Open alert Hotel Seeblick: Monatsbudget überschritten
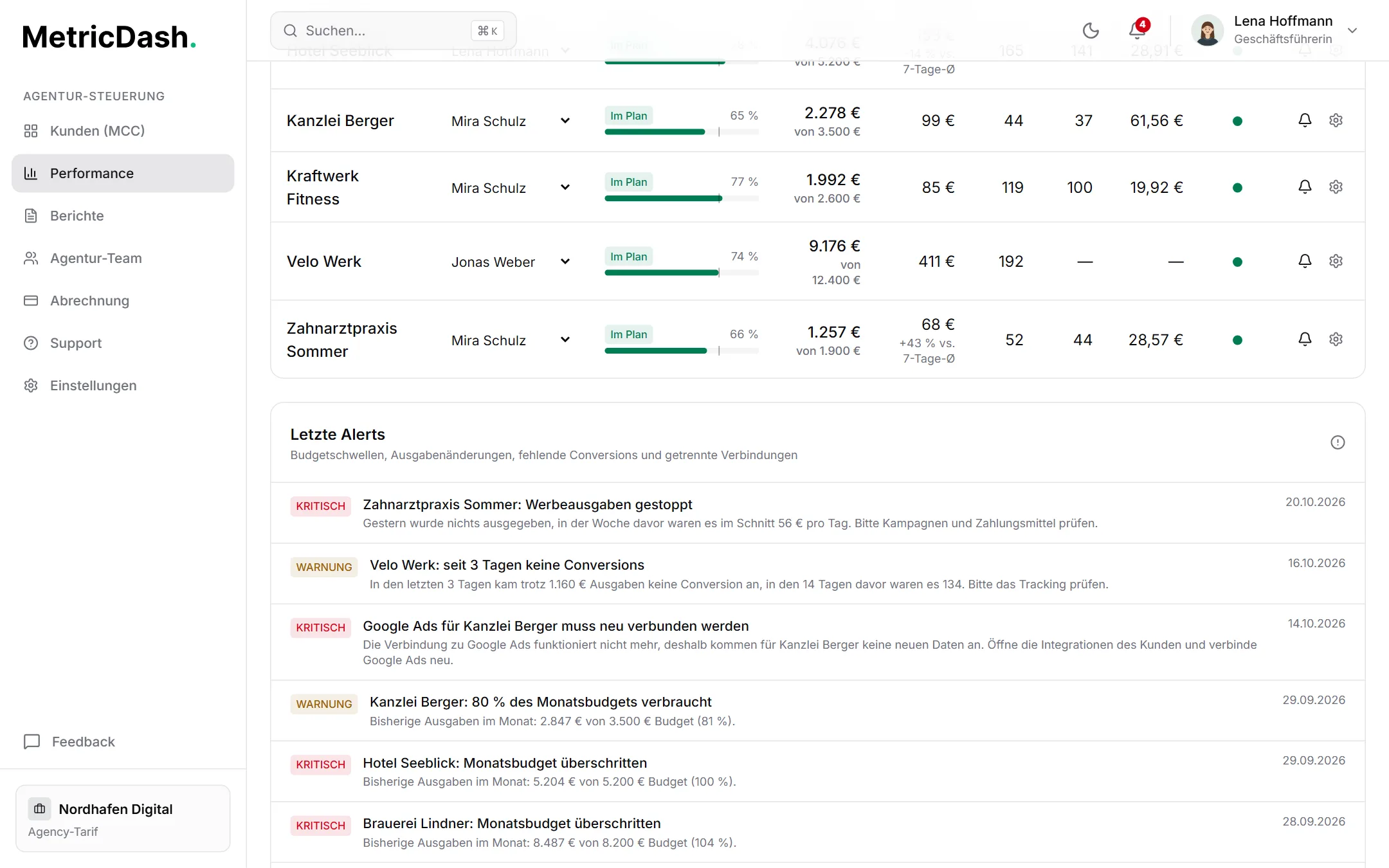This screenshot has width=1389, height=868. click(818, 772)
